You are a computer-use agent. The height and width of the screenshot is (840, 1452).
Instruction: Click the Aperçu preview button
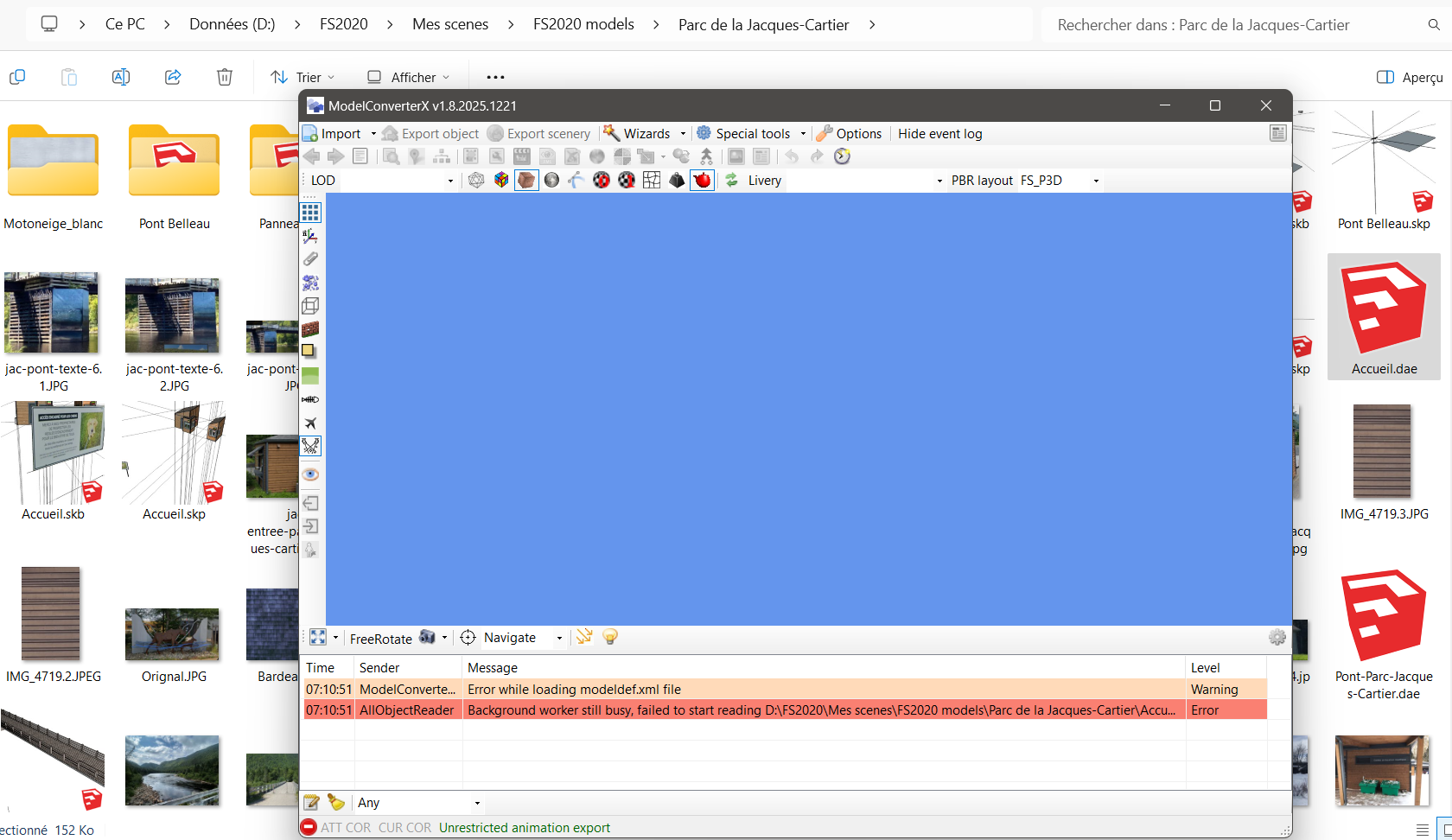pos(1410,77)
